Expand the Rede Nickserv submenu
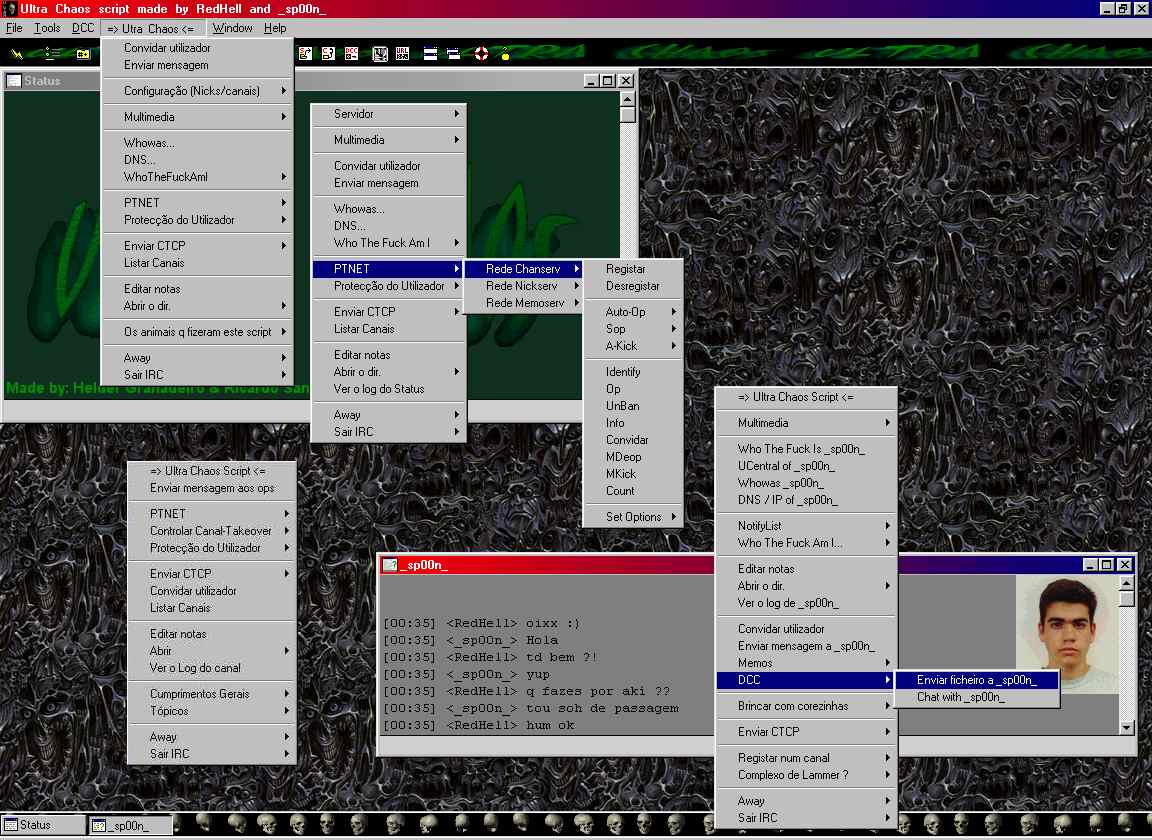This screenshot has width=1152, height=840. (x=523, y=286)
